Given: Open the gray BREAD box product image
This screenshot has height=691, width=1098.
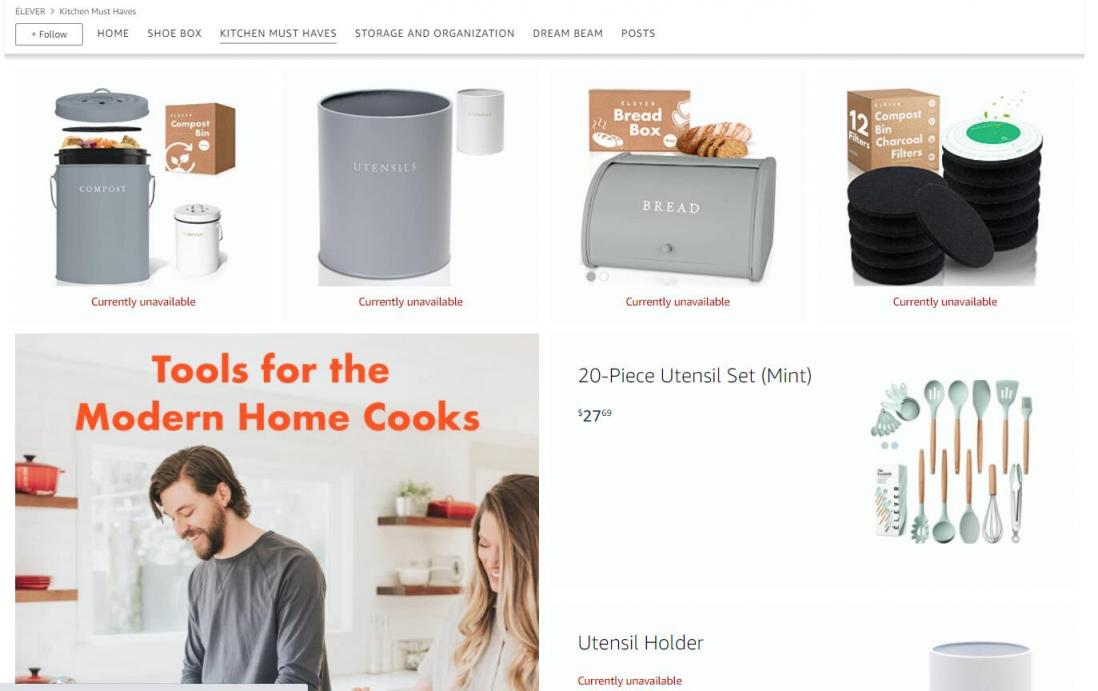Looking at the screenshot, I should [x=678, y=186].
